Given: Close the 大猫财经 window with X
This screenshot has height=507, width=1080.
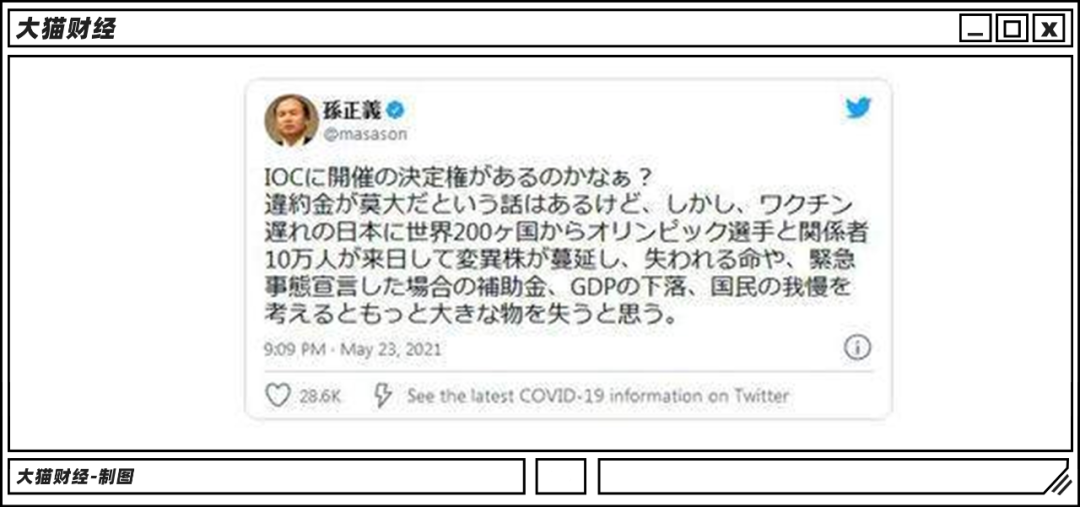Looking at the screenshot, I should tap(1048, 29).
